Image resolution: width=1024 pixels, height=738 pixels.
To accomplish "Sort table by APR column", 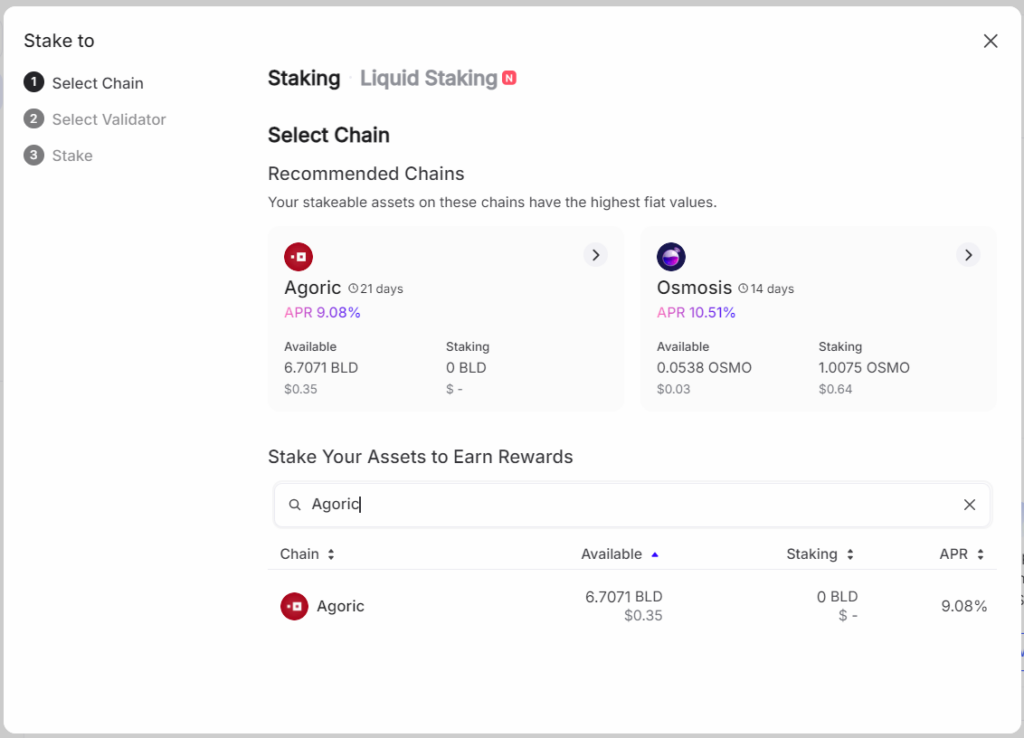I will 961,554.
